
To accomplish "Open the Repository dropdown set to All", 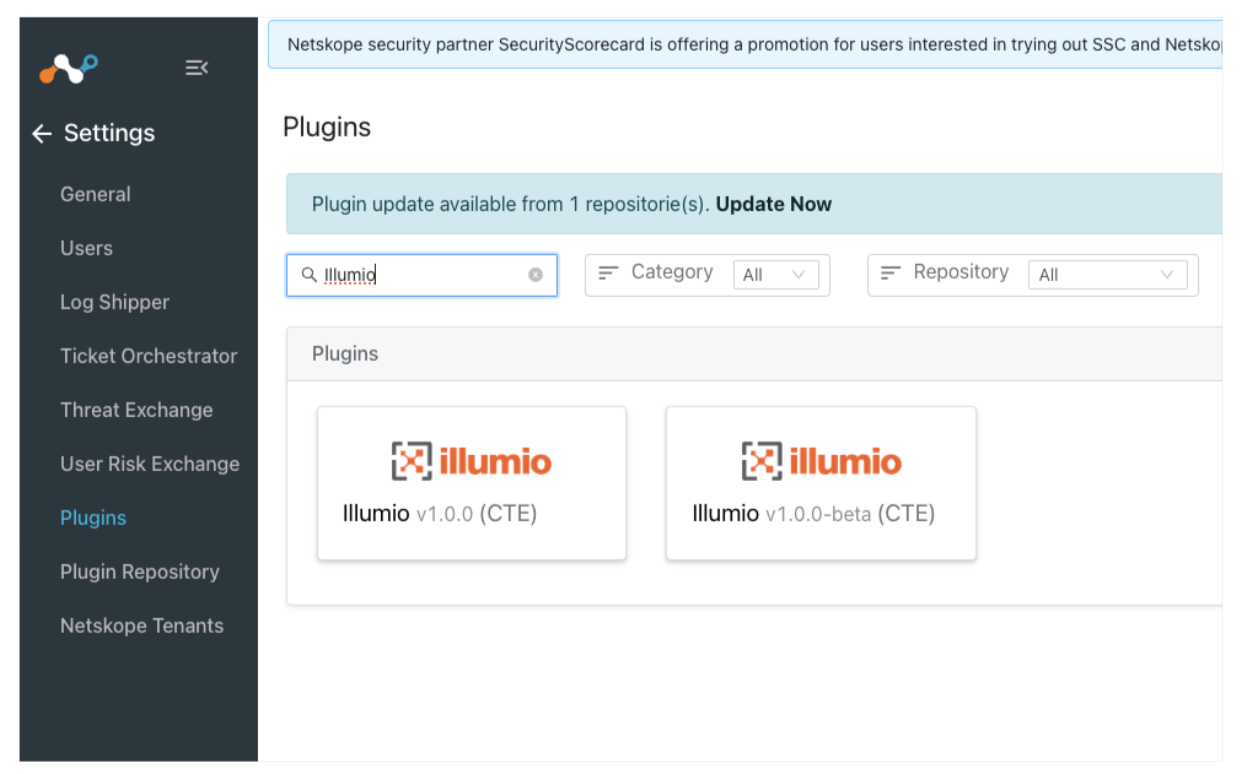I will pos(1107,275).
